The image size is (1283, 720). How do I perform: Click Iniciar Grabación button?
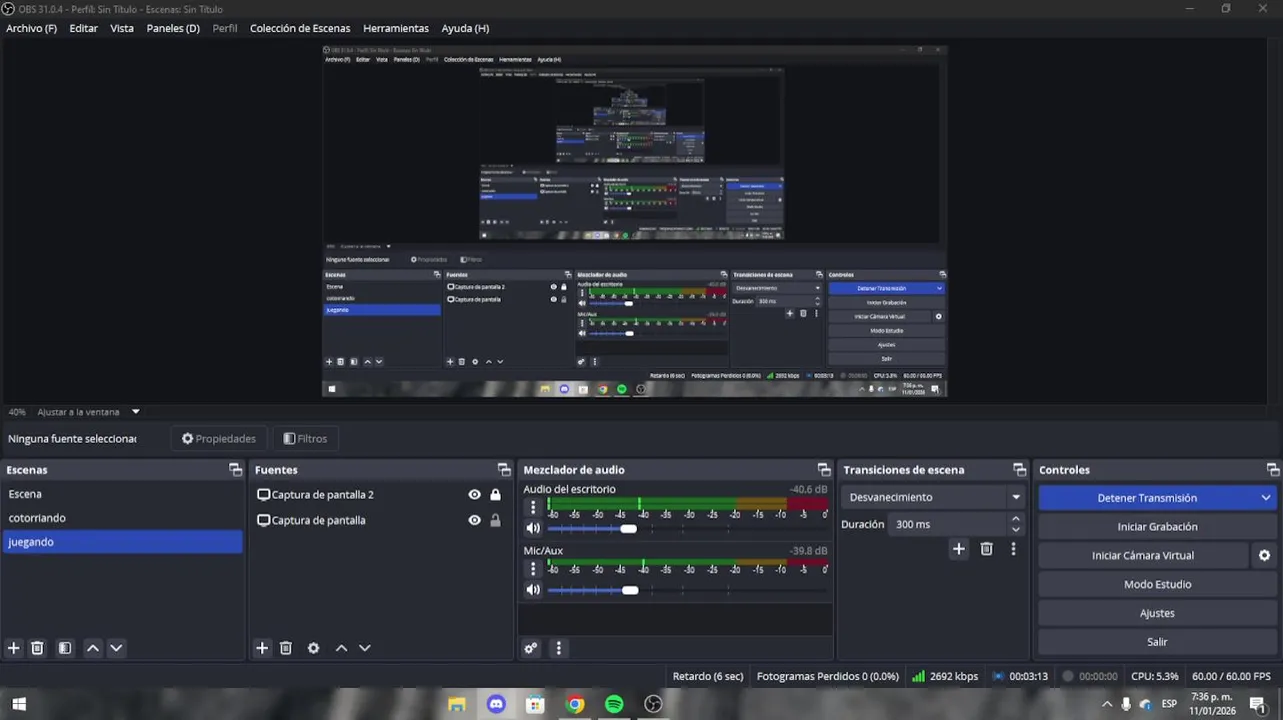(x=1157, y=527)
